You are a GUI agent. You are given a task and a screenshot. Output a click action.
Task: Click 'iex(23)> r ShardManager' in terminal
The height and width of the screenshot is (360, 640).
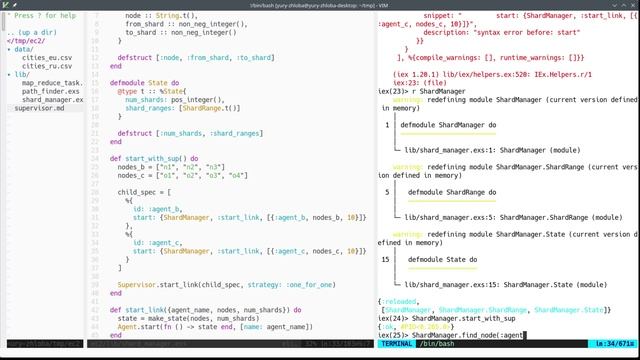[422, 91]
